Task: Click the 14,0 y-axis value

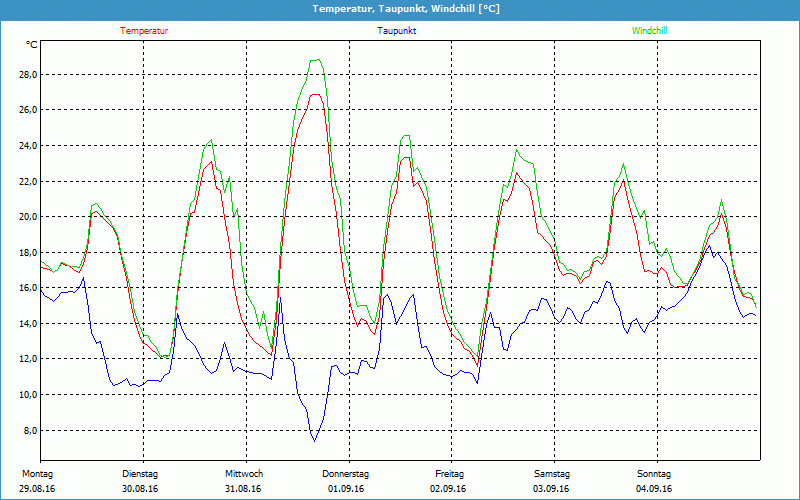Action: tap(29, 323)
